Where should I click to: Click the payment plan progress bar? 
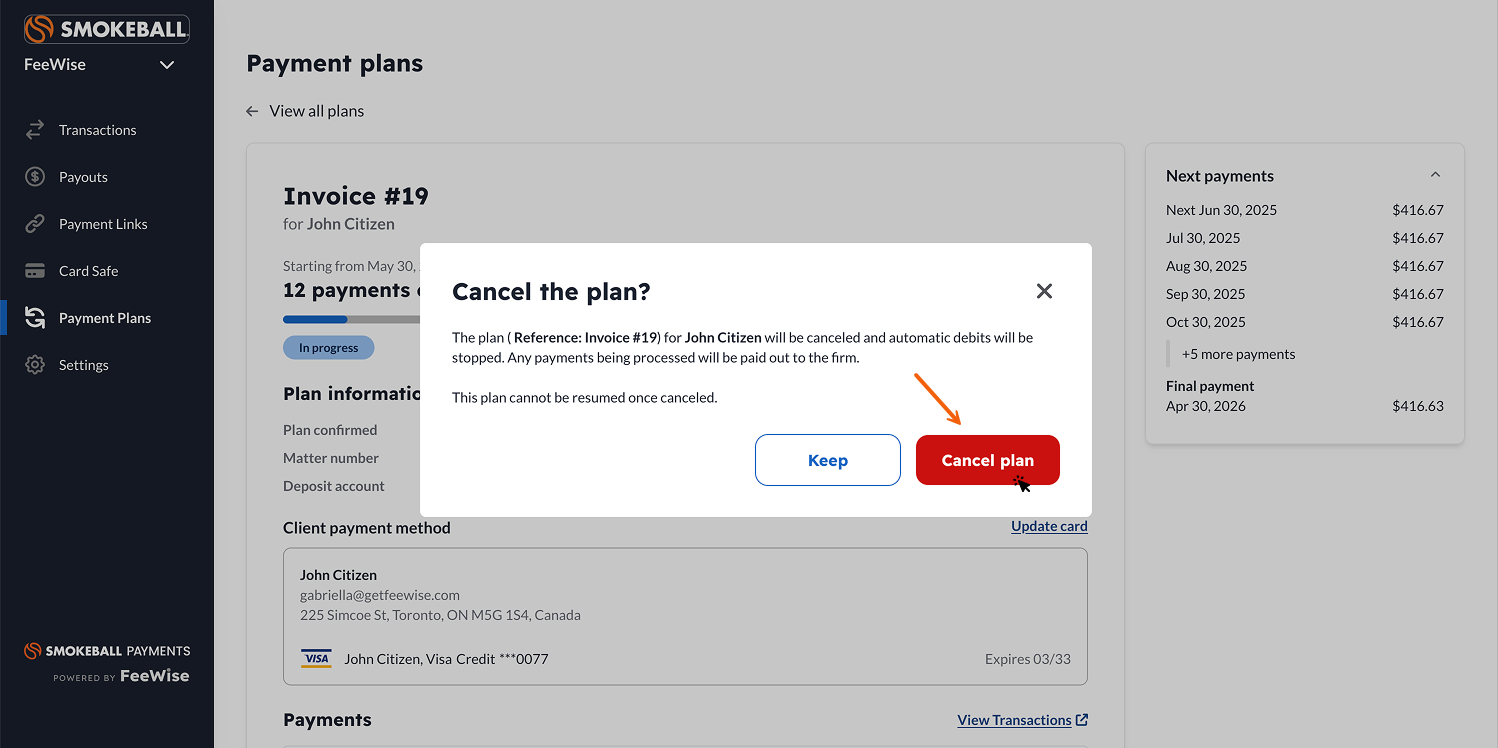coord(352,320)
